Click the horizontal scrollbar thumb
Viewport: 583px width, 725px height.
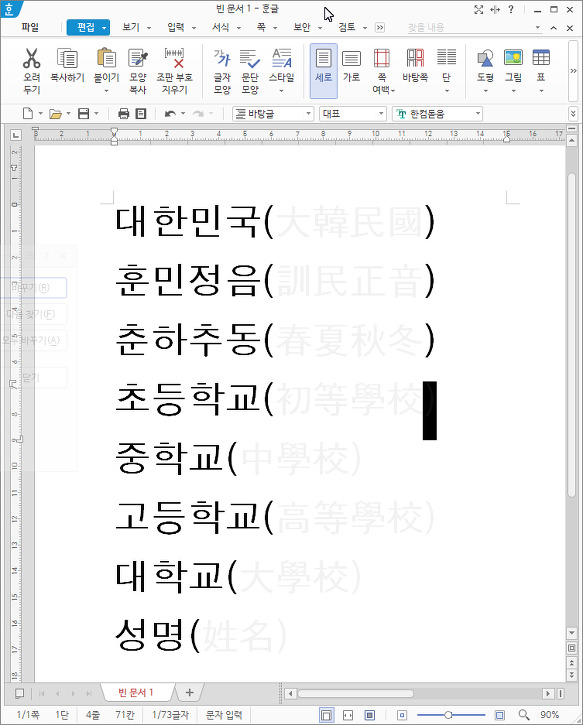click(x=355, y=694)
